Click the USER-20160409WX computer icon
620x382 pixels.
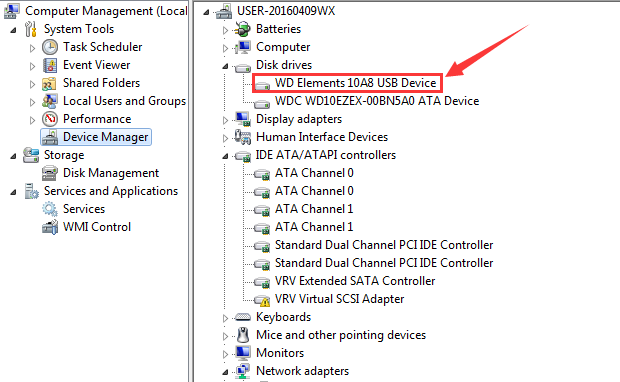(x=224, y=11)
